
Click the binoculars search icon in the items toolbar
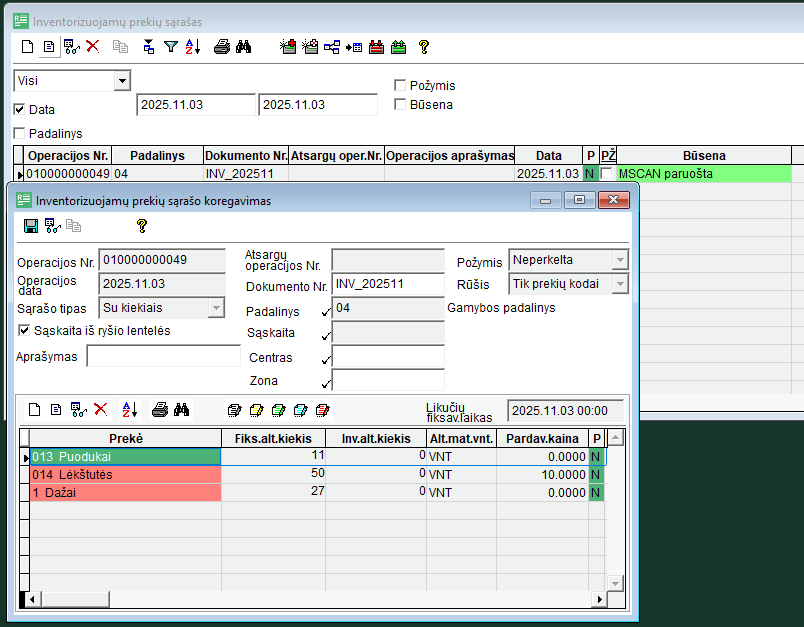(181, 410)
